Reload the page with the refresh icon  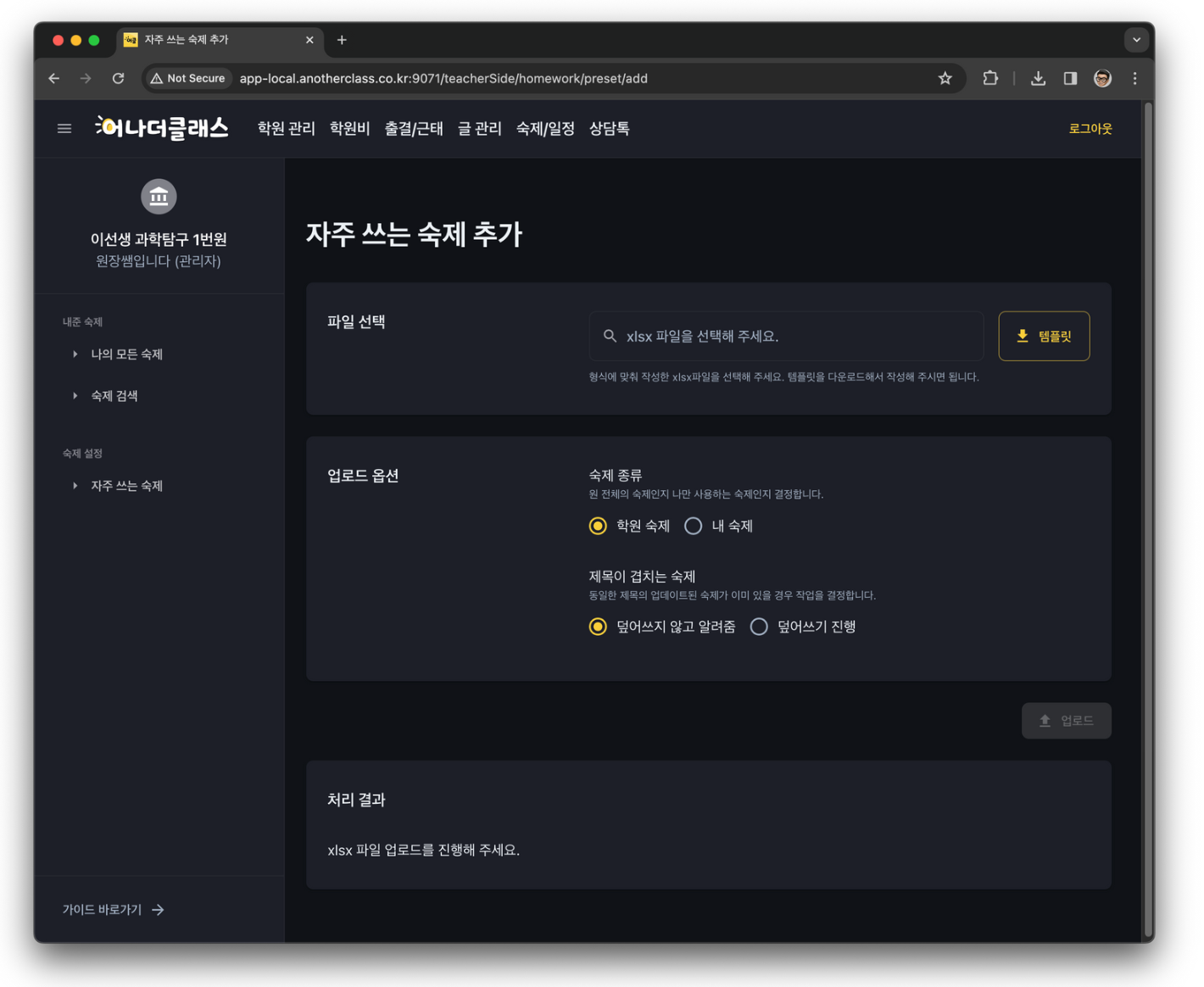click(x=119, y=78)
